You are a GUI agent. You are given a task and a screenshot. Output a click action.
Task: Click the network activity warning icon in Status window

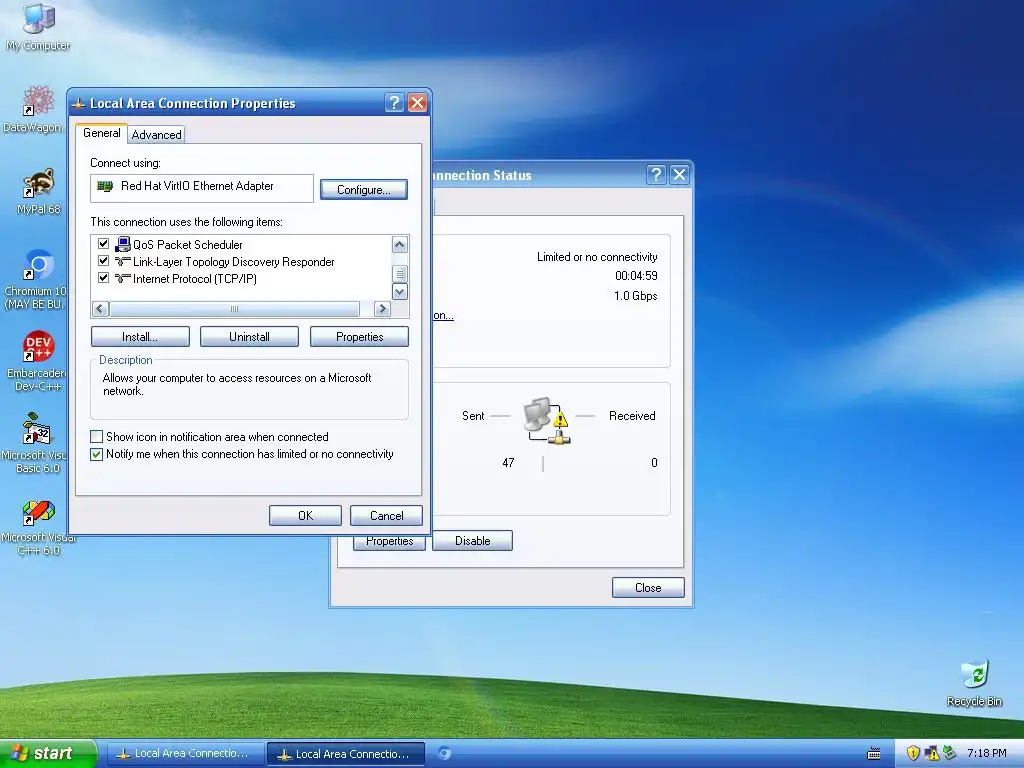tap(547, 421)
